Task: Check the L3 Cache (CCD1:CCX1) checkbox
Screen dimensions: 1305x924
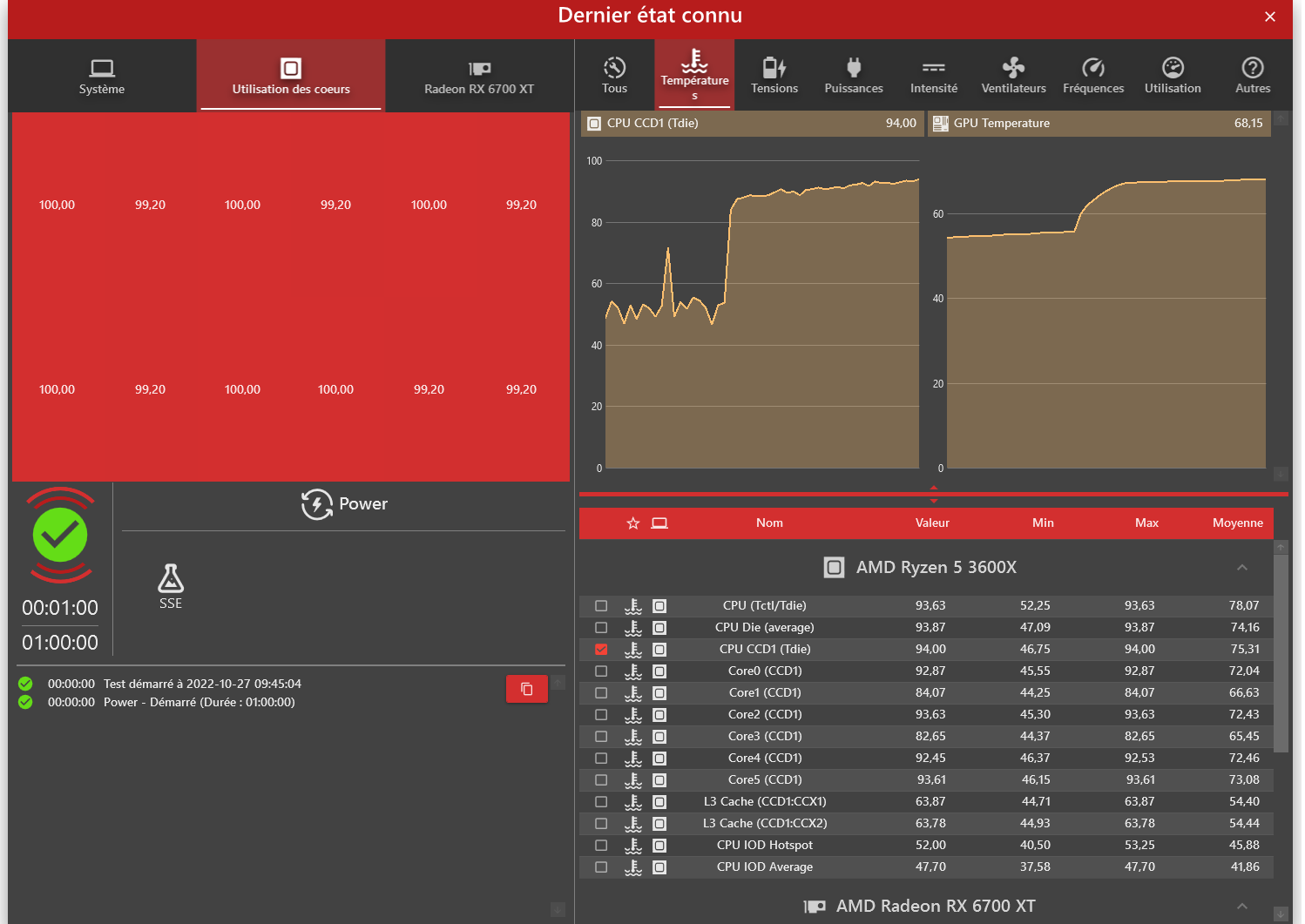Action: [601, 802]
